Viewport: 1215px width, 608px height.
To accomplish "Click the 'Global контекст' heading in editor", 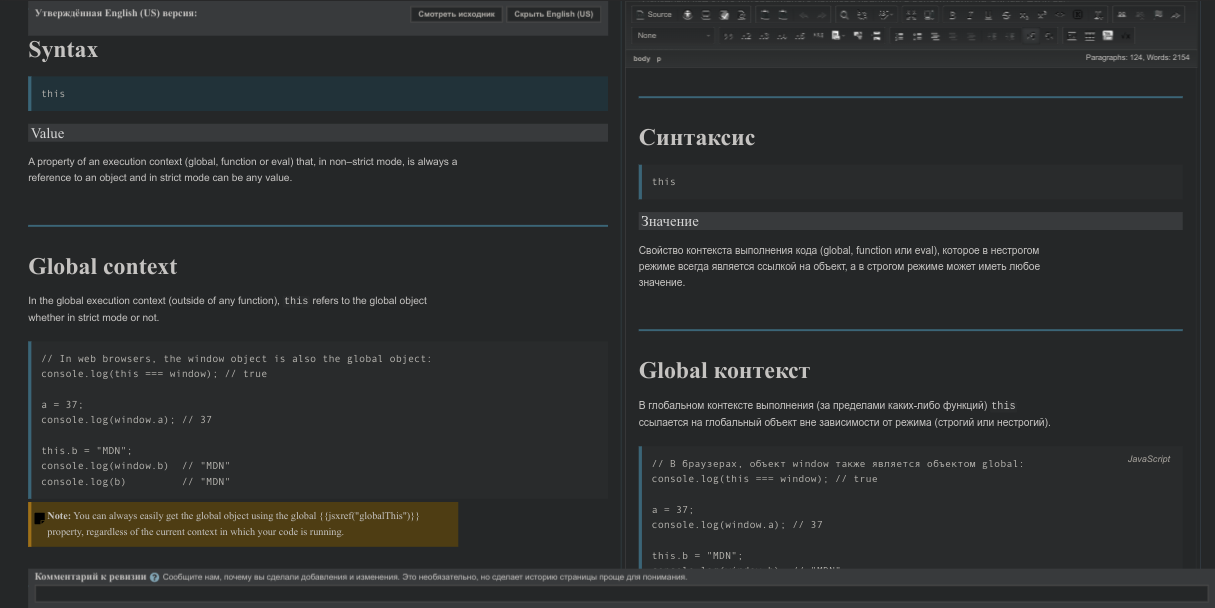I will tap(724, 371).
